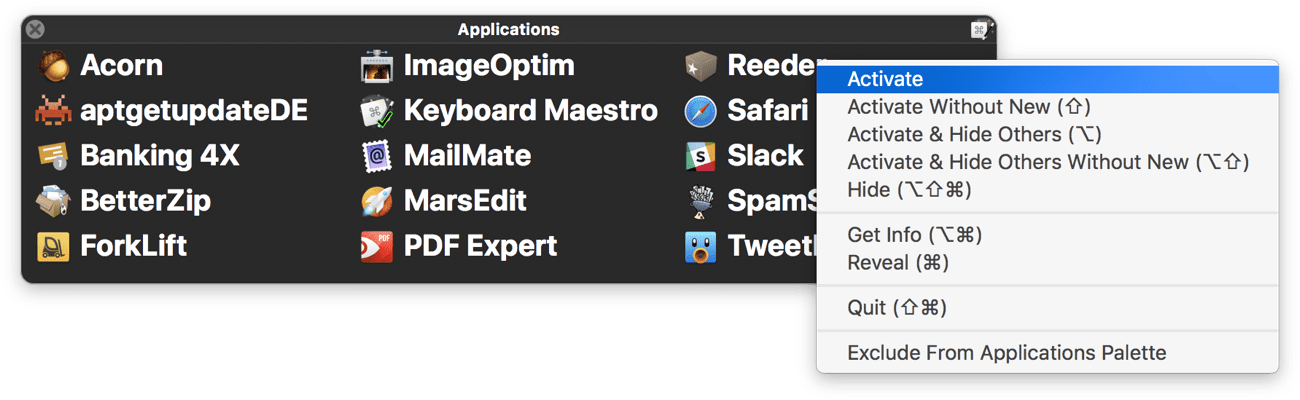Click the BetterZip icon
The height and width of the screenshot is (400, 1300).
(x=53, y=201)
